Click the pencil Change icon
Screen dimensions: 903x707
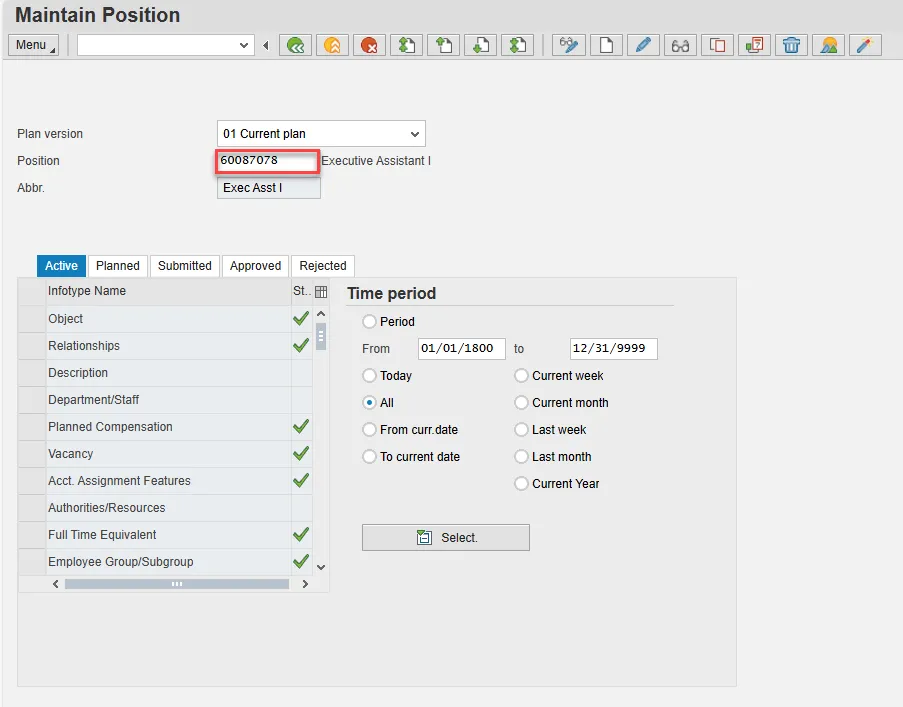click(643, 45)
